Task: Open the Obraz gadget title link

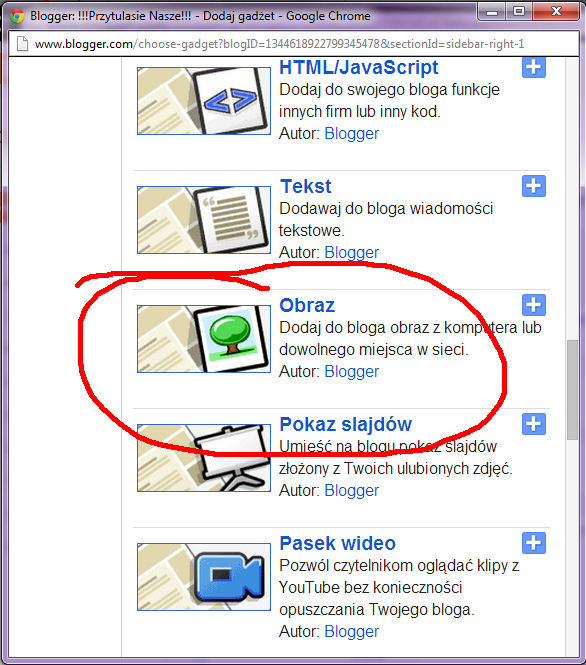Action: coord(307,305)
